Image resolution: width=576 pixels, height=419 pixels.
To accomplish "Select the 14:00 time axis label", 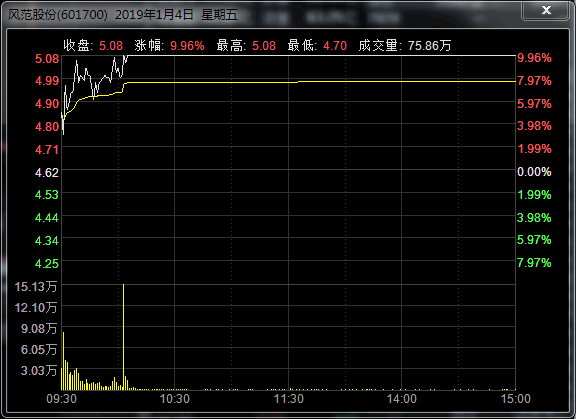I will (402, 399).
